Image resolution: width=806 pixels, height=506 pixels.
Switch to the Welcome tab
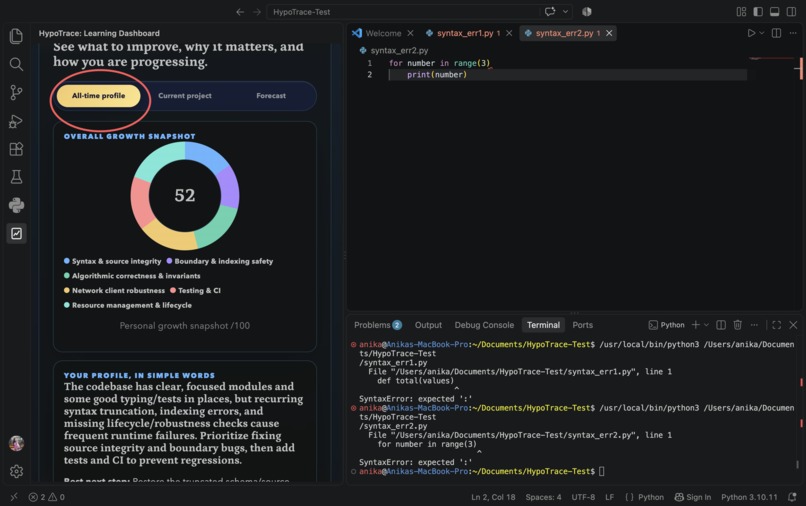click(x=383, y=33)
